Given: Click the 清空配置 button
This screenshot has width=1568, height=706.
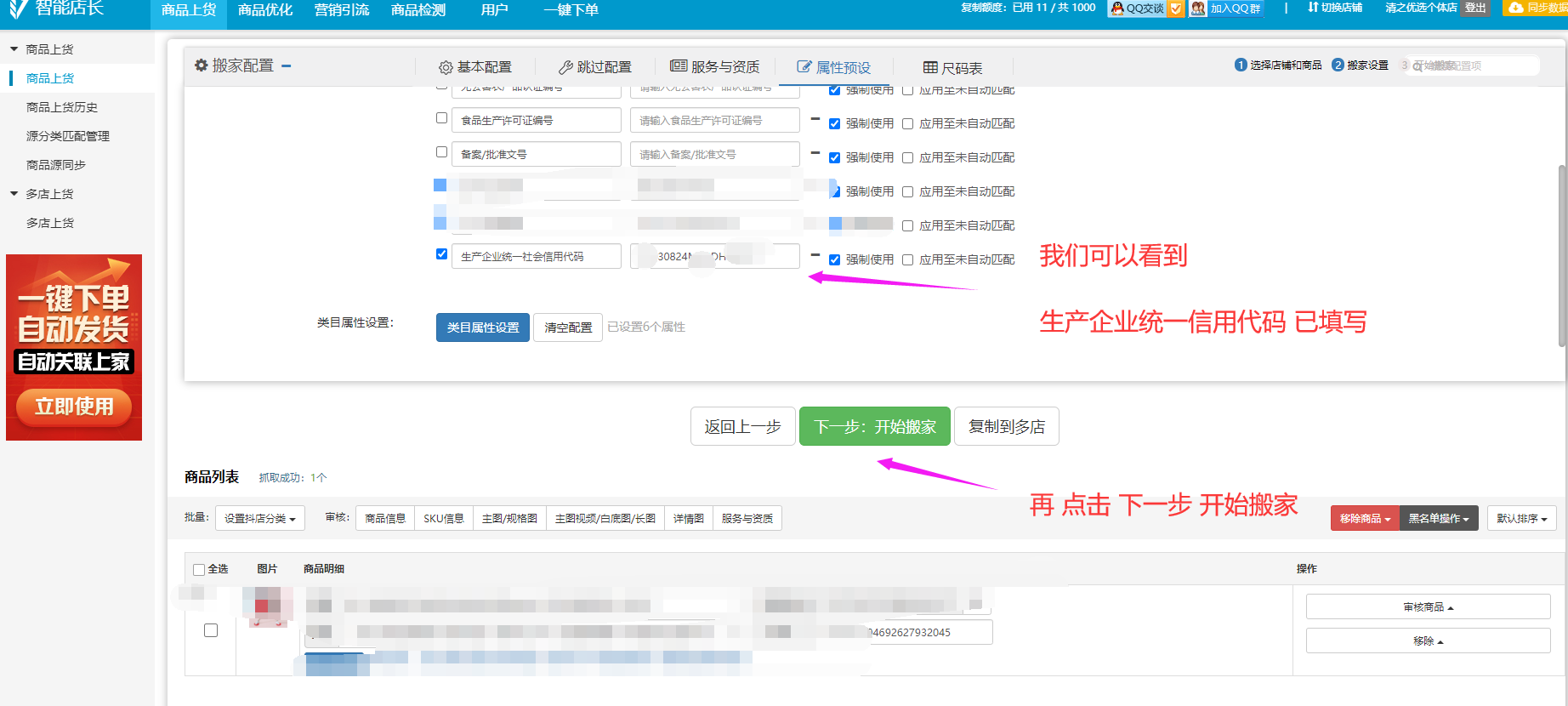Looking at the screenshot, I should [x=568, y=327].
